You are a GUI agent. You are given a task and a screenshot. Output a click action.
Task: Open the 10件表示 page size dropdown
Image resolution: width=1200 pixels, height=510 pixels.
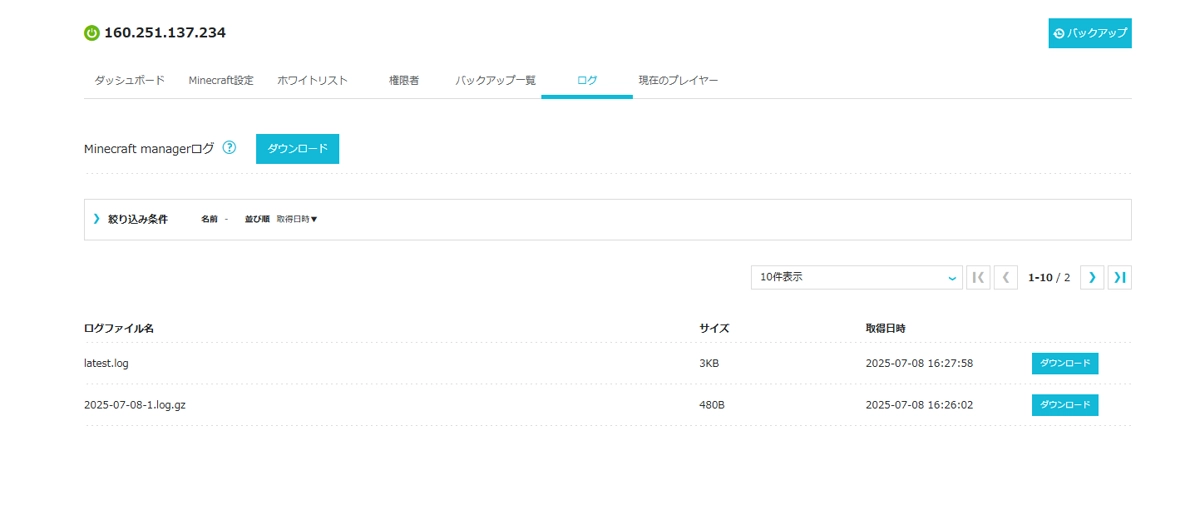[856, 277]
